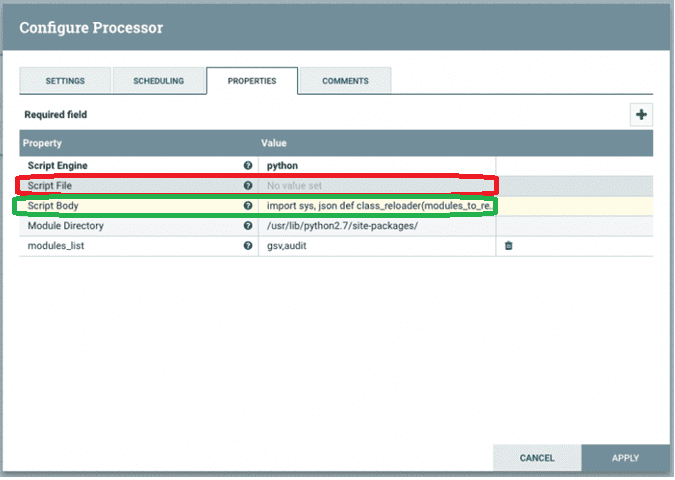The width and height of the screenshot is (675, 480).
Task: Click help icon beside Script Body
Action: pyautogui.click(x=247, y=206)
